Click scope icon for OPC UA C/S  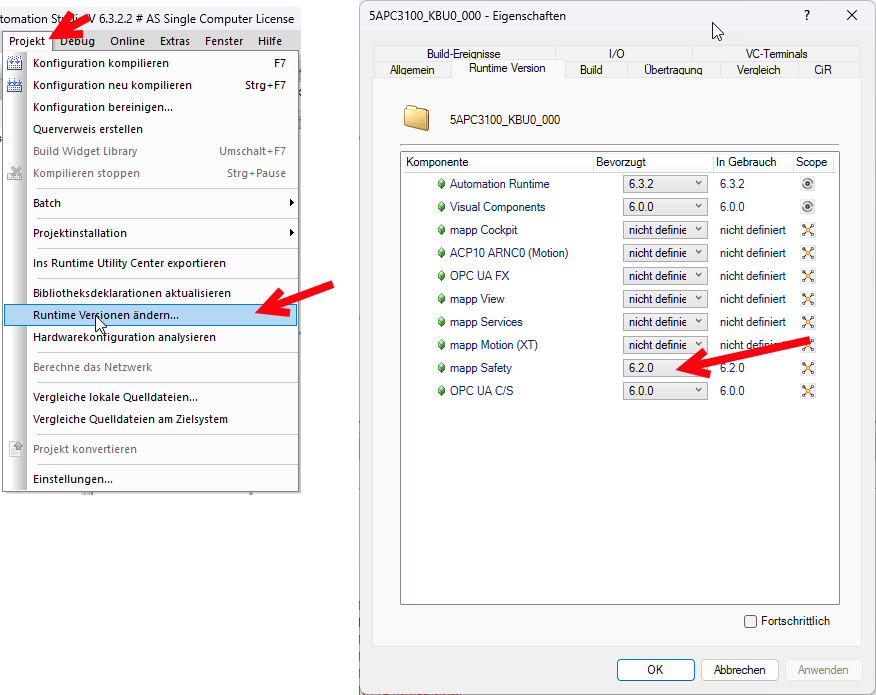808,391
